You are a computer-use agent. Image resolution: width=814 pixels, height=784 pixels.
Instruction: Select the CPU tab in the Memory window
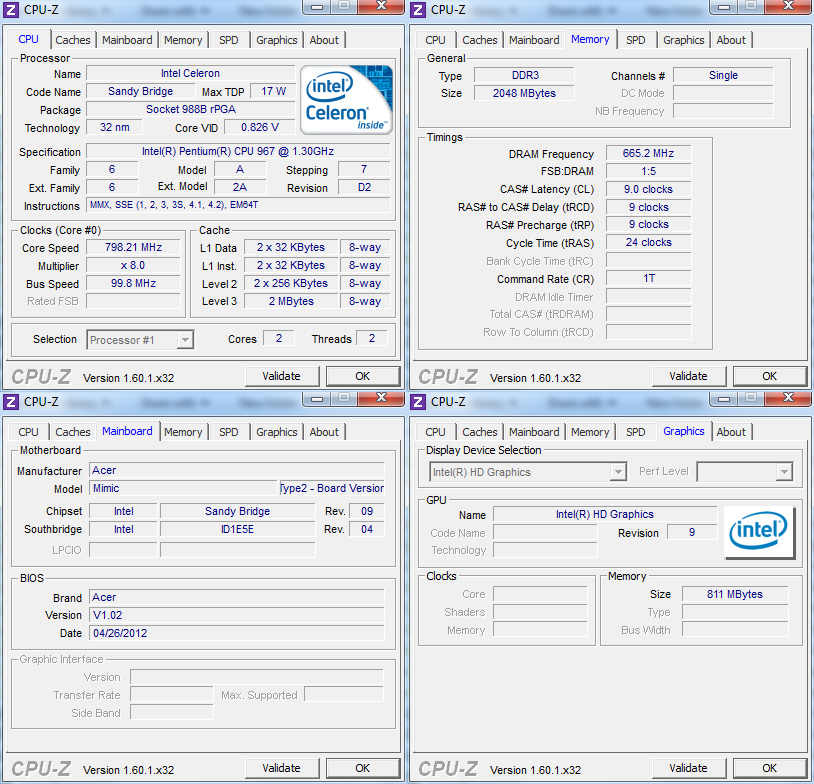click(435, 40)
